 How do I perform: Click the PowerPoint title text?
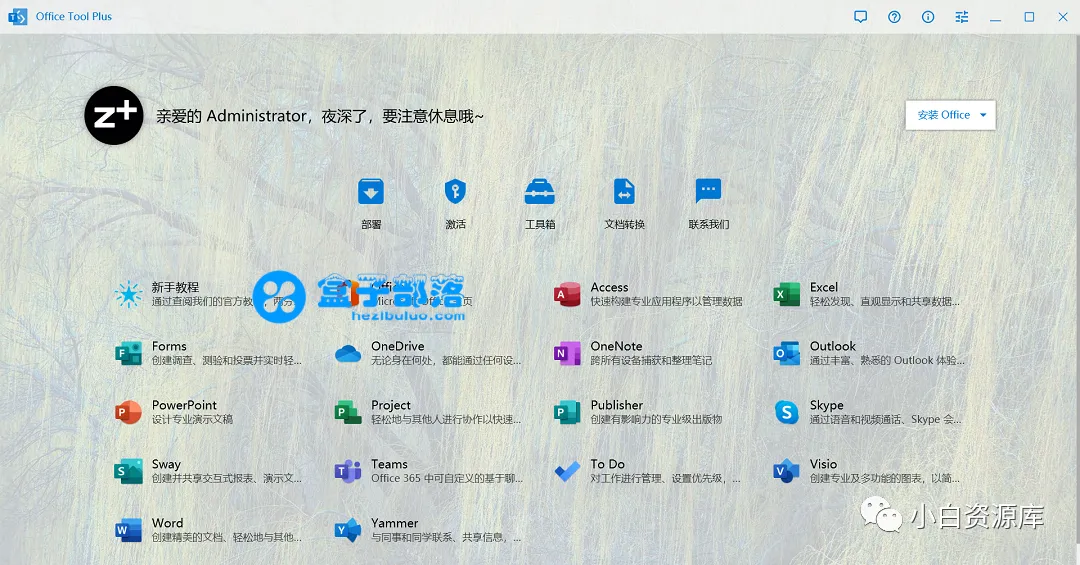184,405
